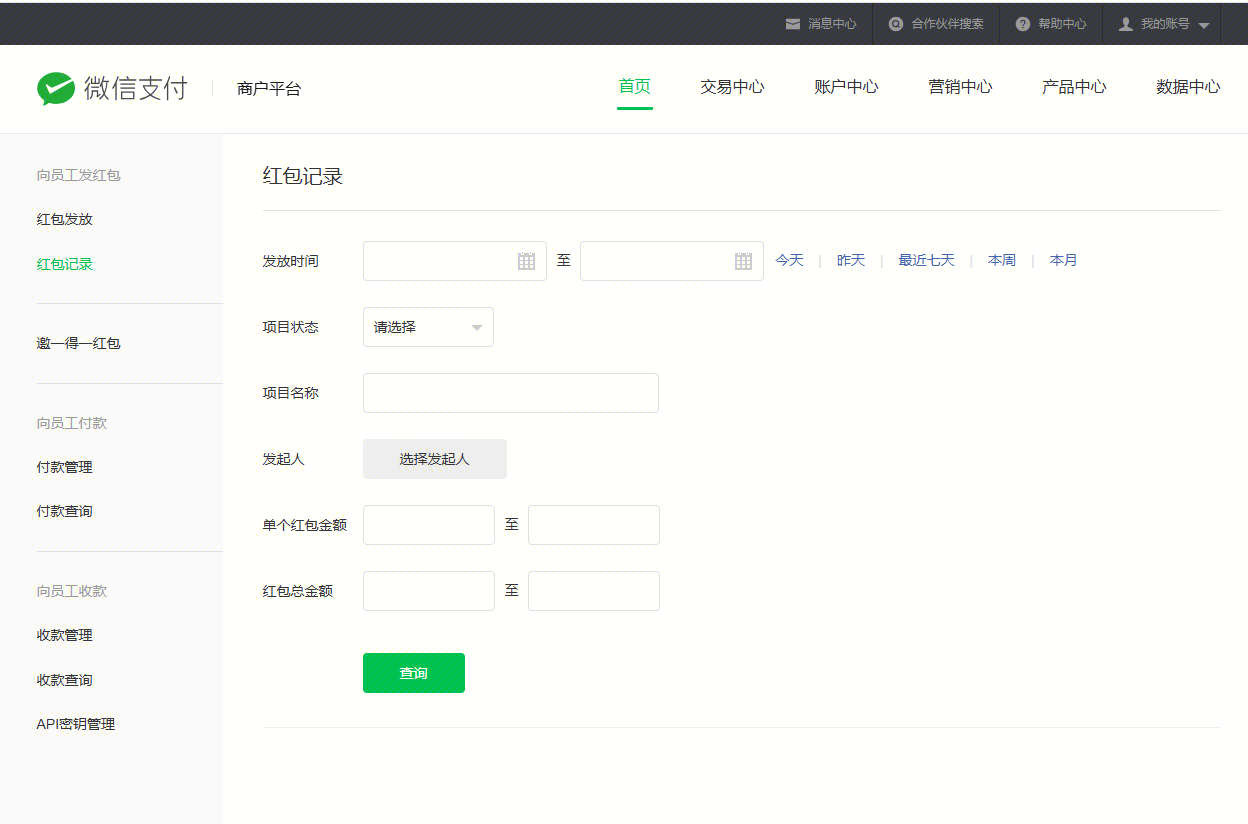Select the 本月 date link
Viewport: 1248px width, 824px height.
click(x=1063, y=260)
